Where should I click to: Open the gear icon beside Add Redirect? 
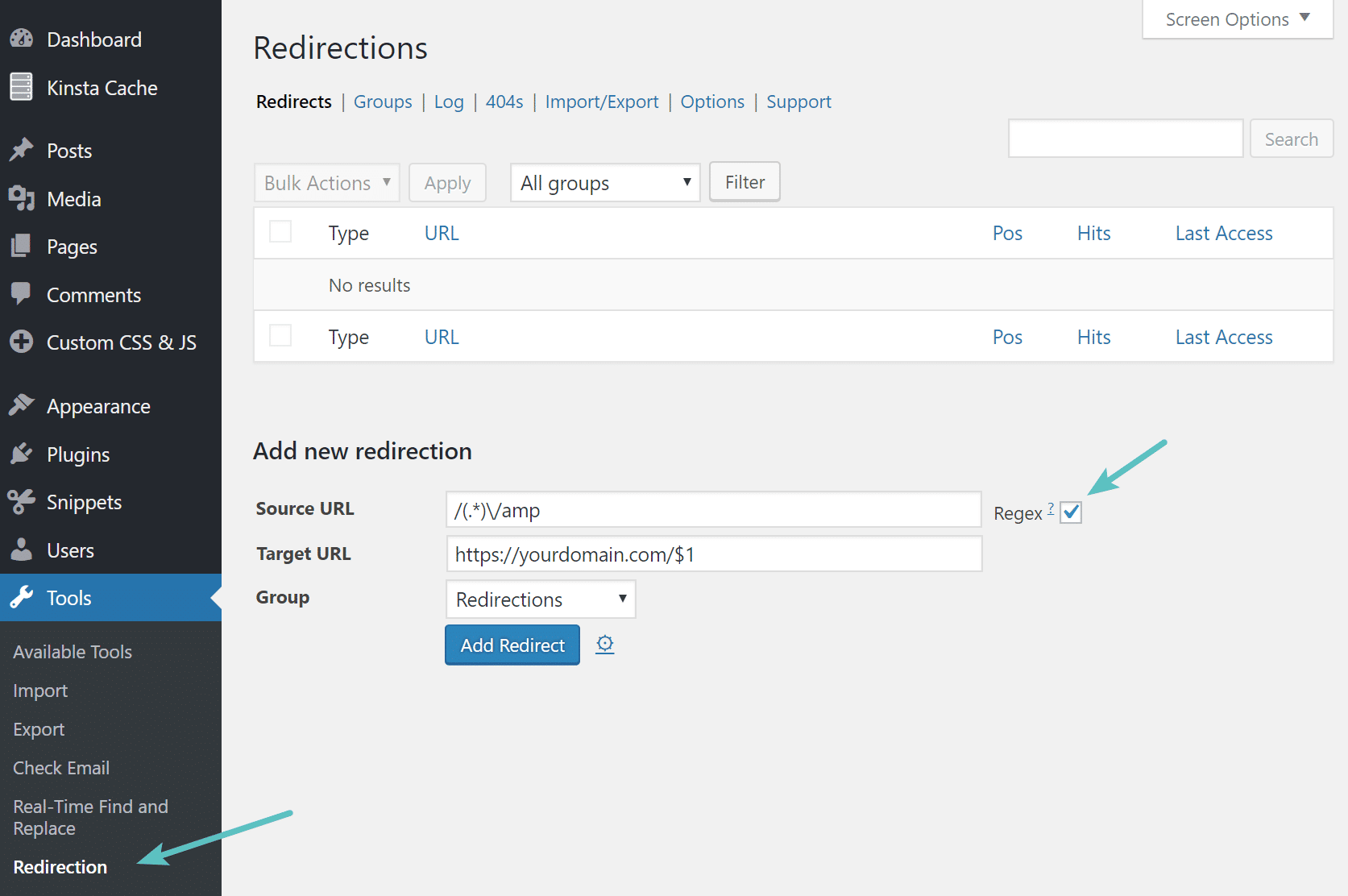pyautogui.click(x=604, y=644)
